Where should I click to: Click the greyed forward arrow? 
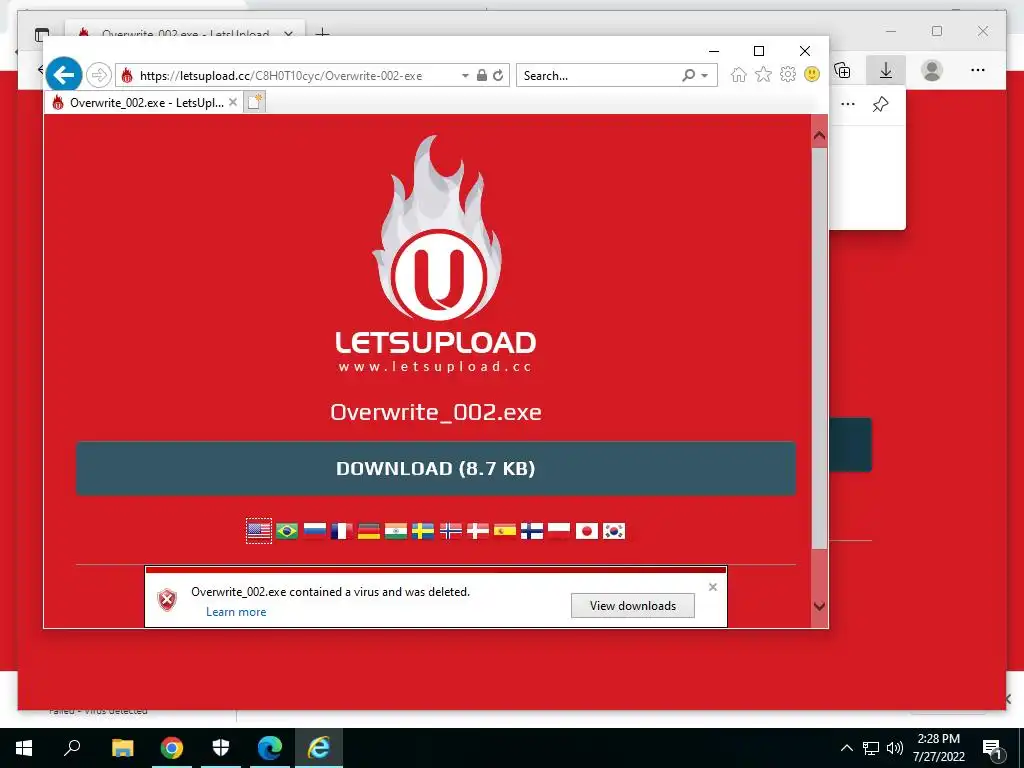pyautogui.click(x=99, y=75)
